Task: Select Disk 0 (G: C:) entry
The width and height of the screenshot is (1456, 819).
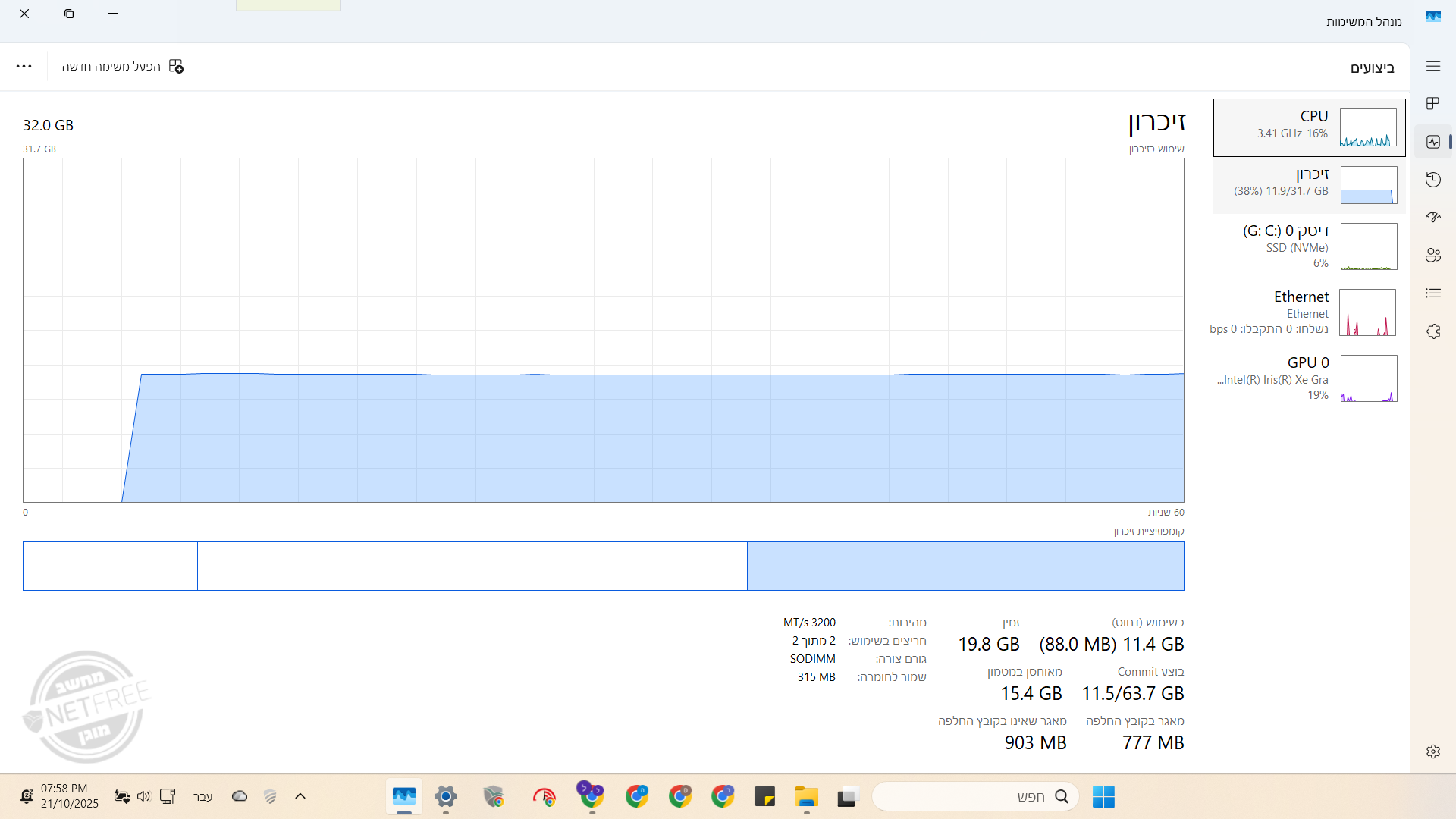Action: [x=1309, y=246]
